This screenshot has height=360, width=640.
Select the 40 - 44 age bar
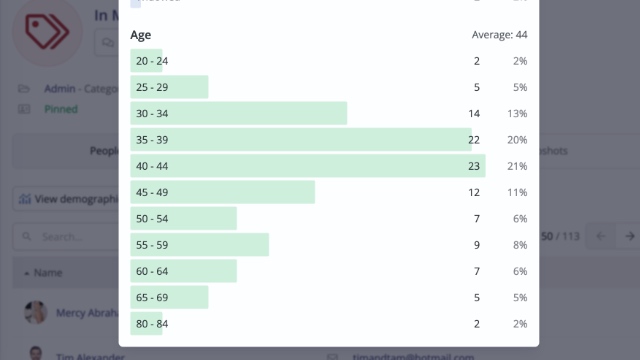tap(308, 166)
